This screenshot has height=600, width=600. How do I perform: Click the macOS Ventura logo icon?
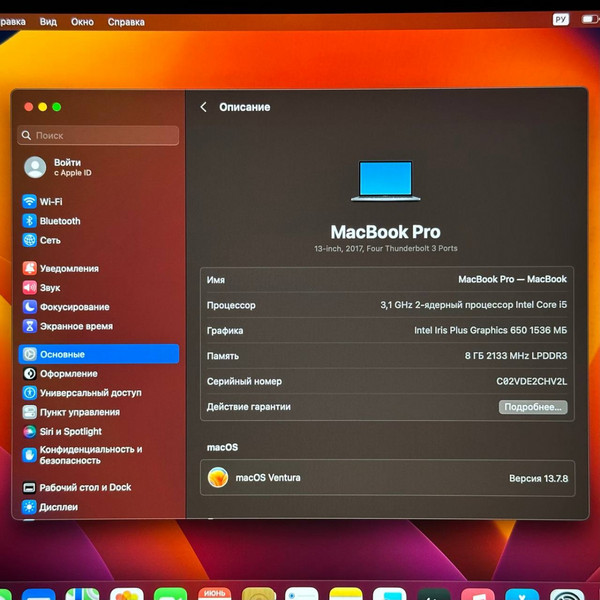(x=218, y=478)
